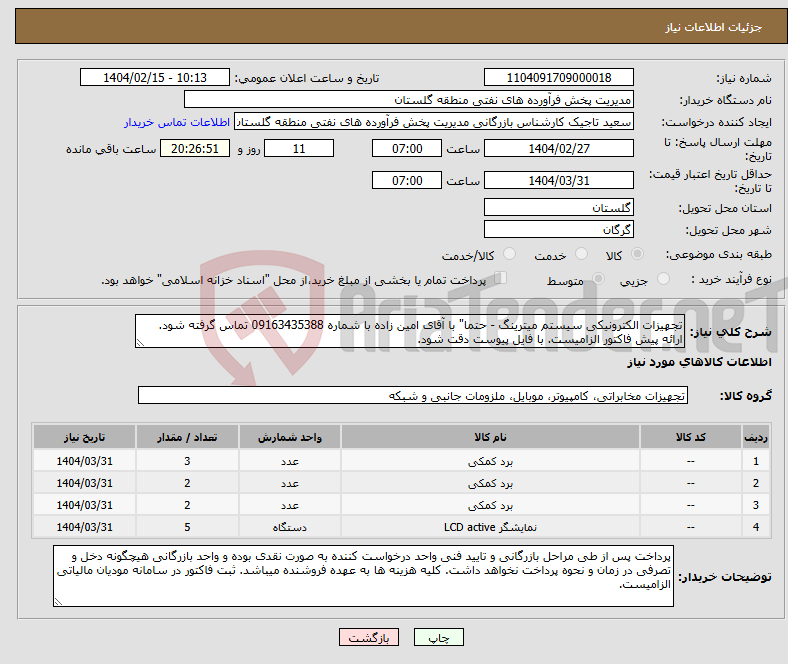Click the response deadline time 07:00 field
This screenshot has width=788, height=664.
pyautogui.click(x=407, y=148)
